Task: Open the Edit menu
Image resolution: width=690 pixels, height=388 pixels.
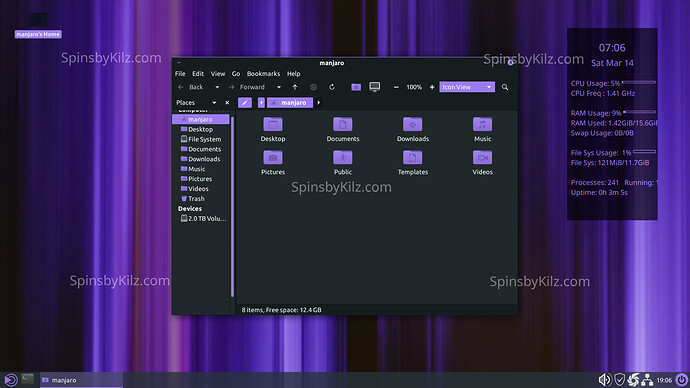Action: [x=198, y=73]
